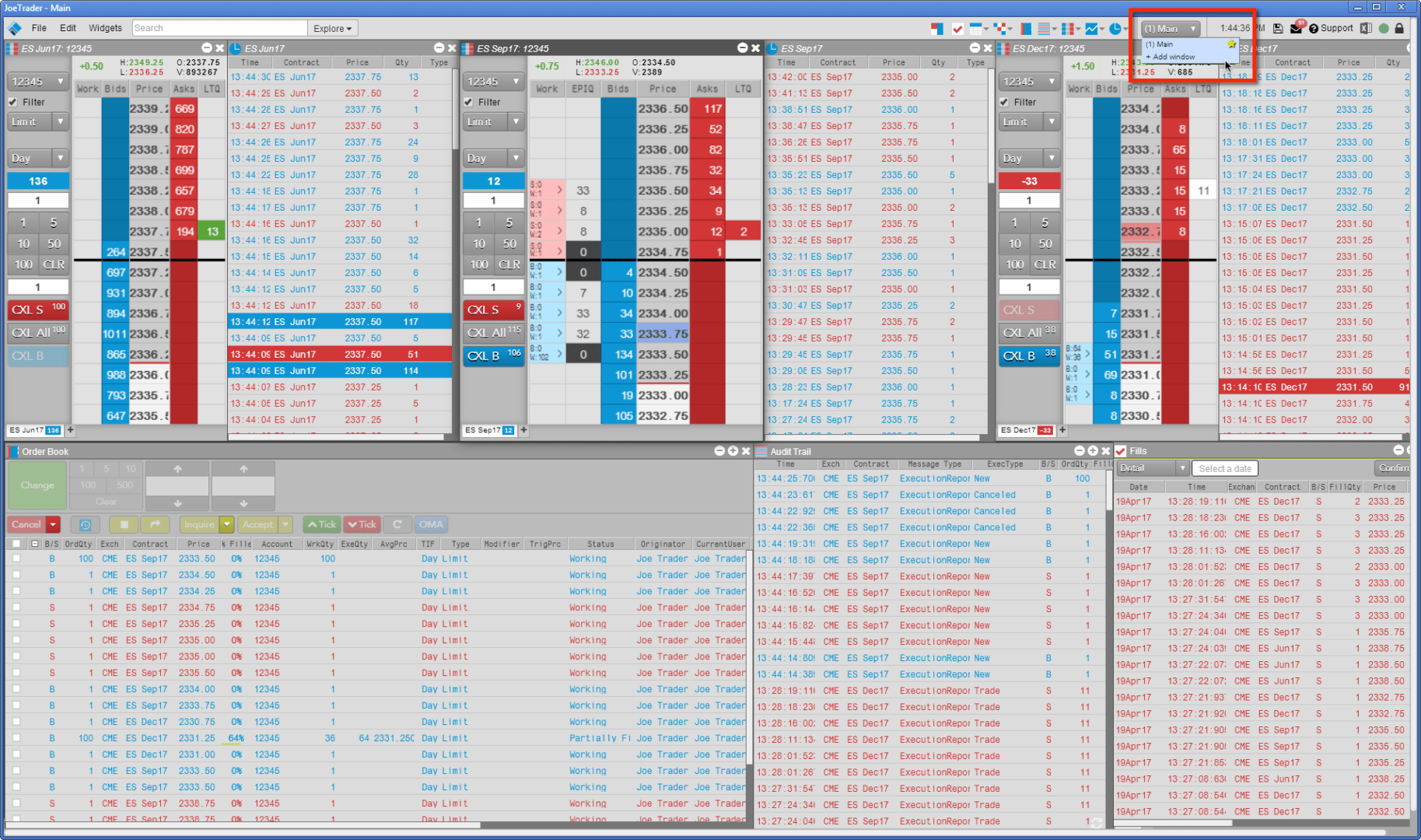Screen dimensions: 1421x840
Task: Click the Search input field in the toolbar
Action: tap(220, 29)
